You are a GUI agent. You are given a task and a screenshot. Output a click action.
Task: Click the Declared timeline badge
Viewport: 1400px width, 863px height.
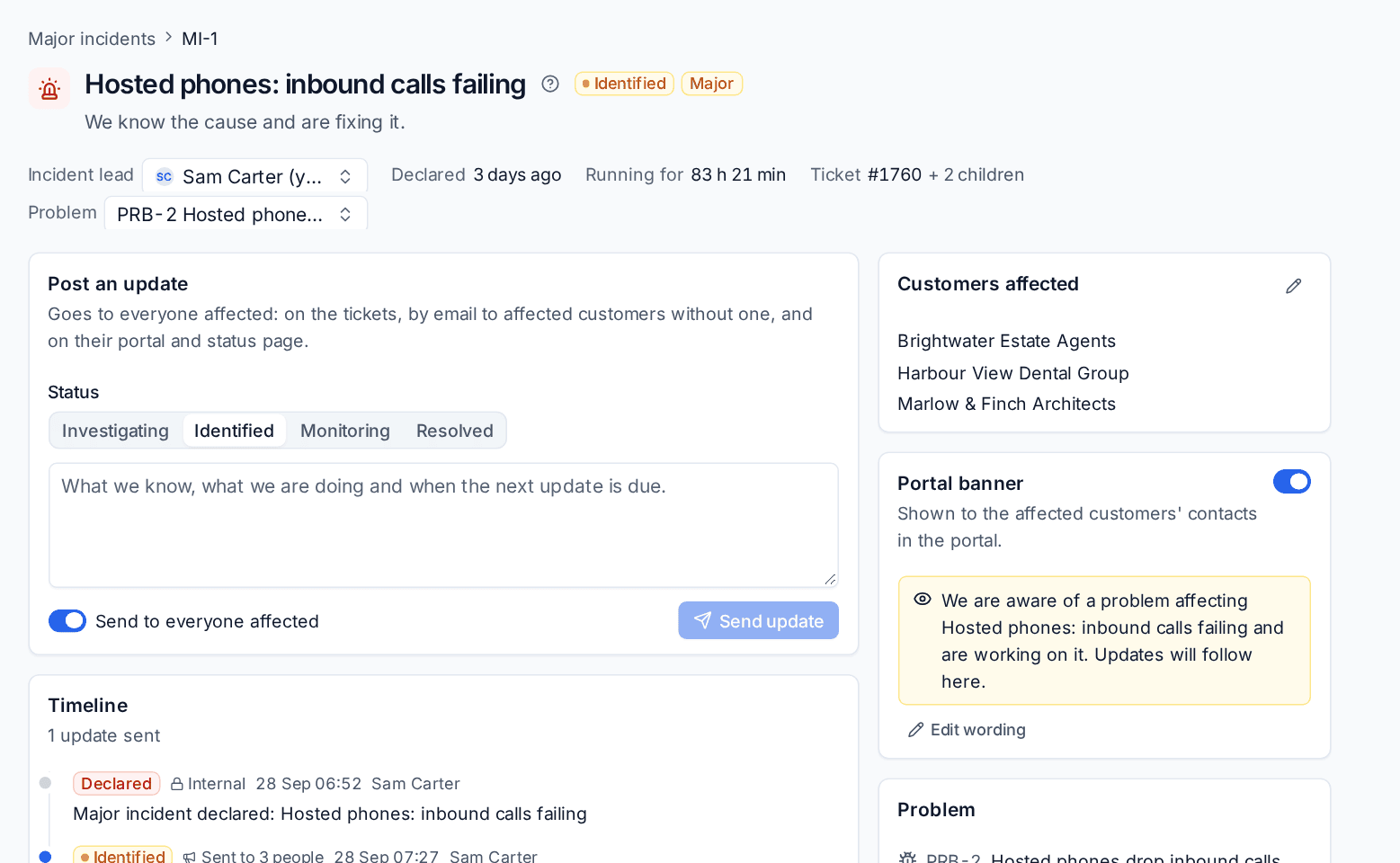pyautogui.click(x=116, y=784)
